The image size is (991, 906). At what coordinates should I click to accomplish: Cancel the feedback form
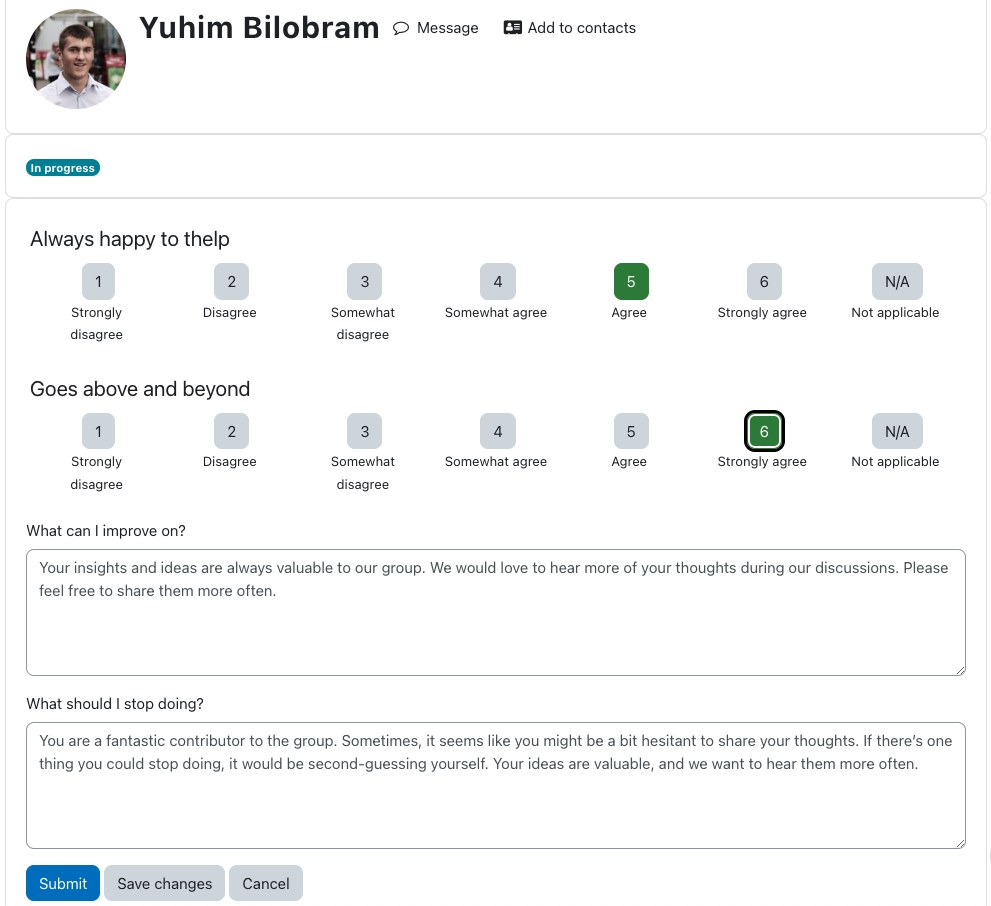point(266,883)
